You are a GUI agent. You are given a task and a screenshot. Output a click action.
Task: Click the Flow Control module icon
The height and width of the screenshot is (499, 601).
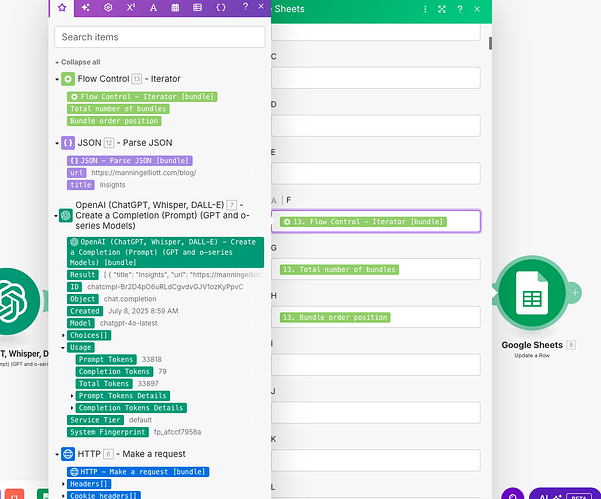point(68,79)
